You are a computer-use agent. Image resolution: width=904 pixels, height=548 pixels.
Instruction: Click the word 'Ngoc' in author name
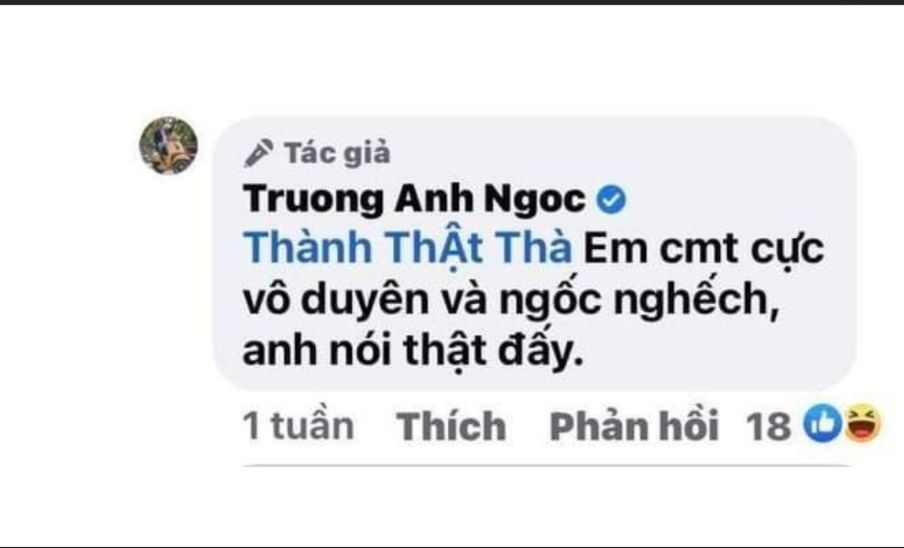[x=534, y=200]
